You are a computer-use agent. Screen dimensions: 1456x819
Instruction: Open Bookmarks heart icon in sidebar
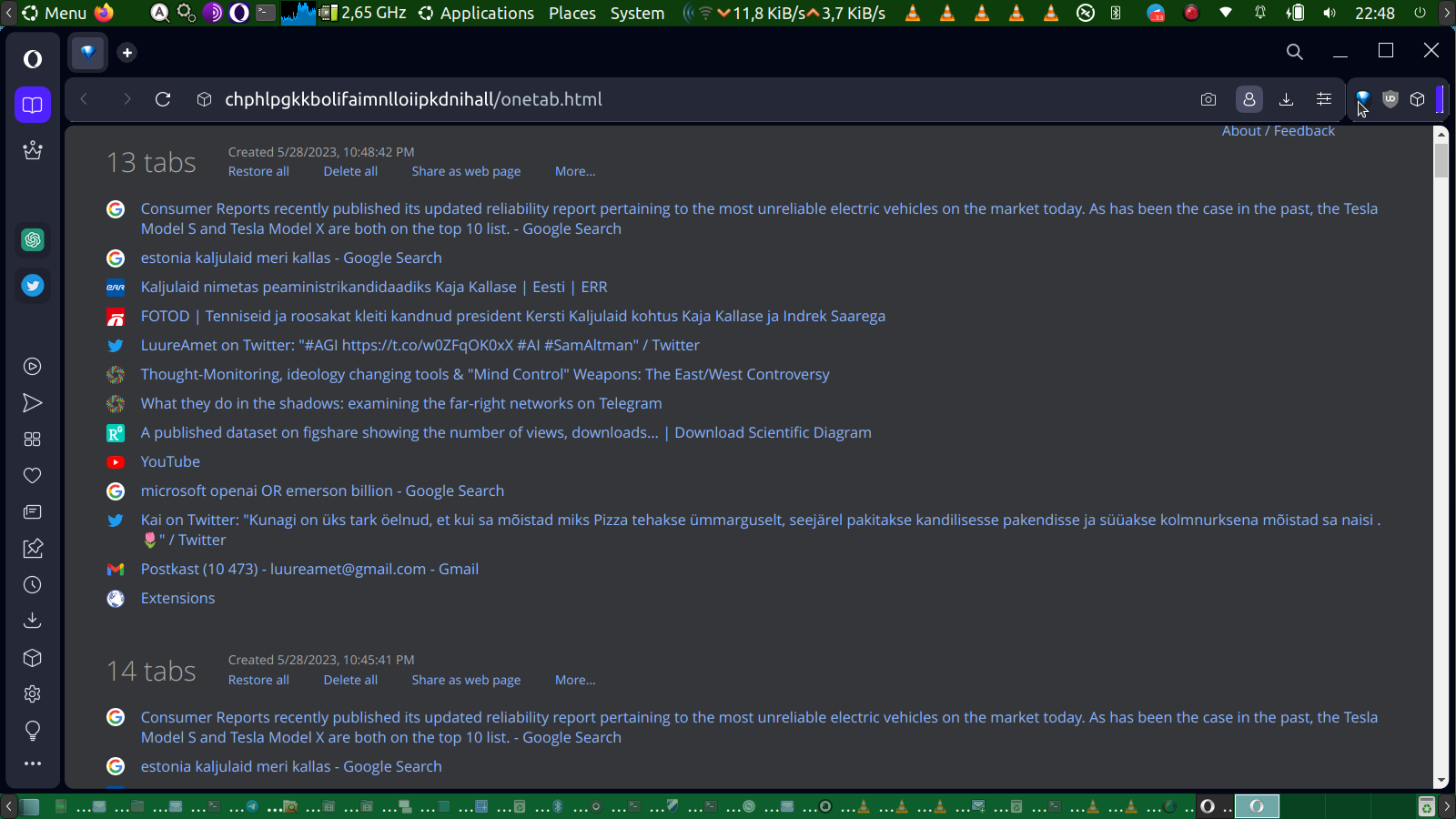33,476
